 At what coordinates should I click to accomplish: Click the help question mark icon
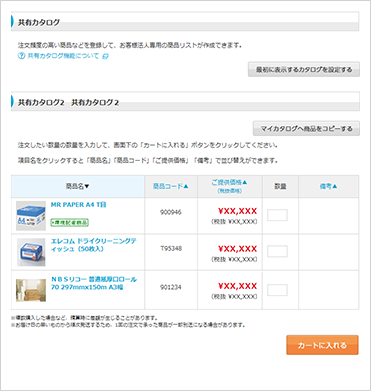tap(21, 56)
